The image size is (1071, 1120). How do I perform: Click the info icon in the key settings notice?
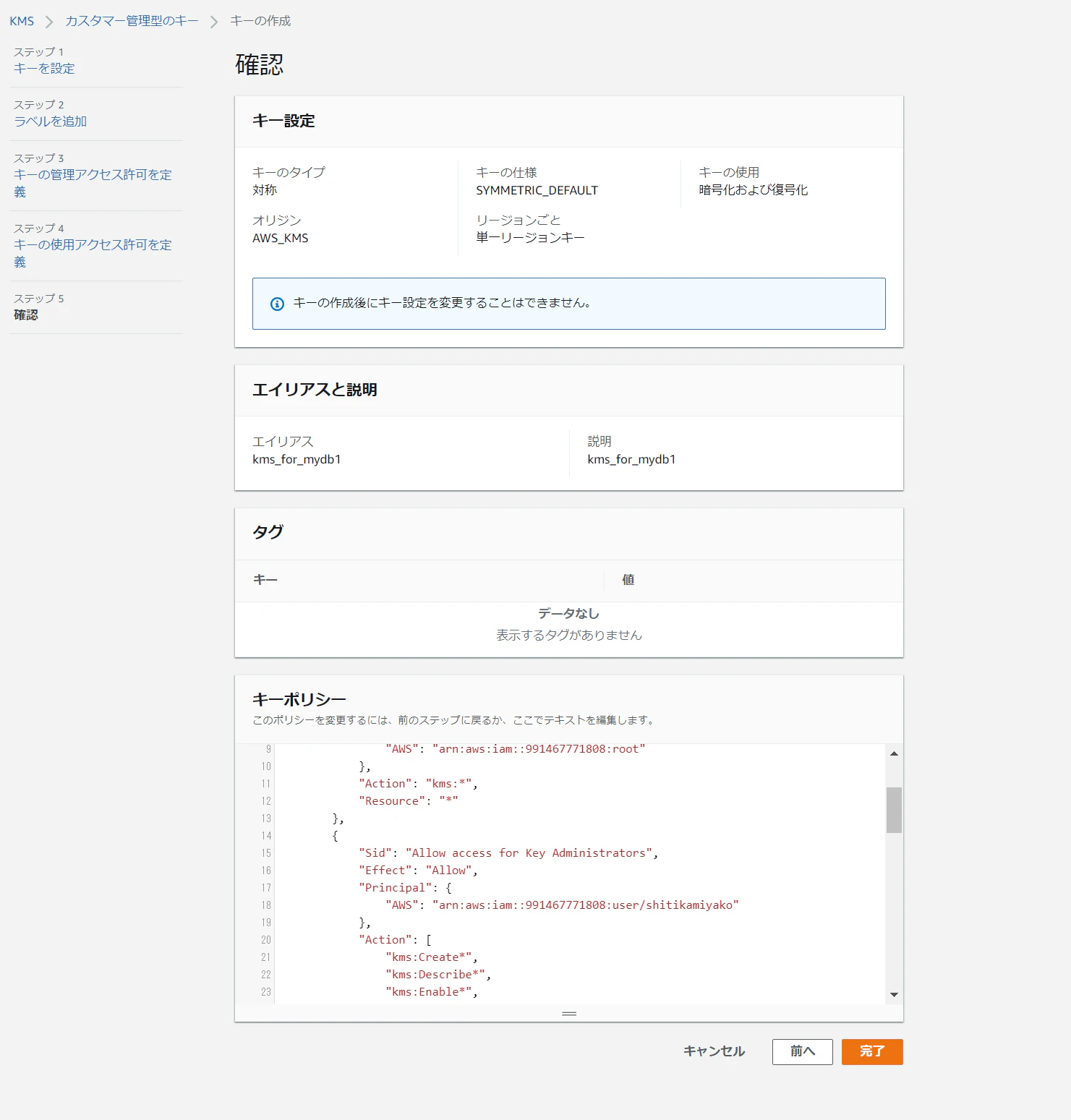click(x=277, y=304)
